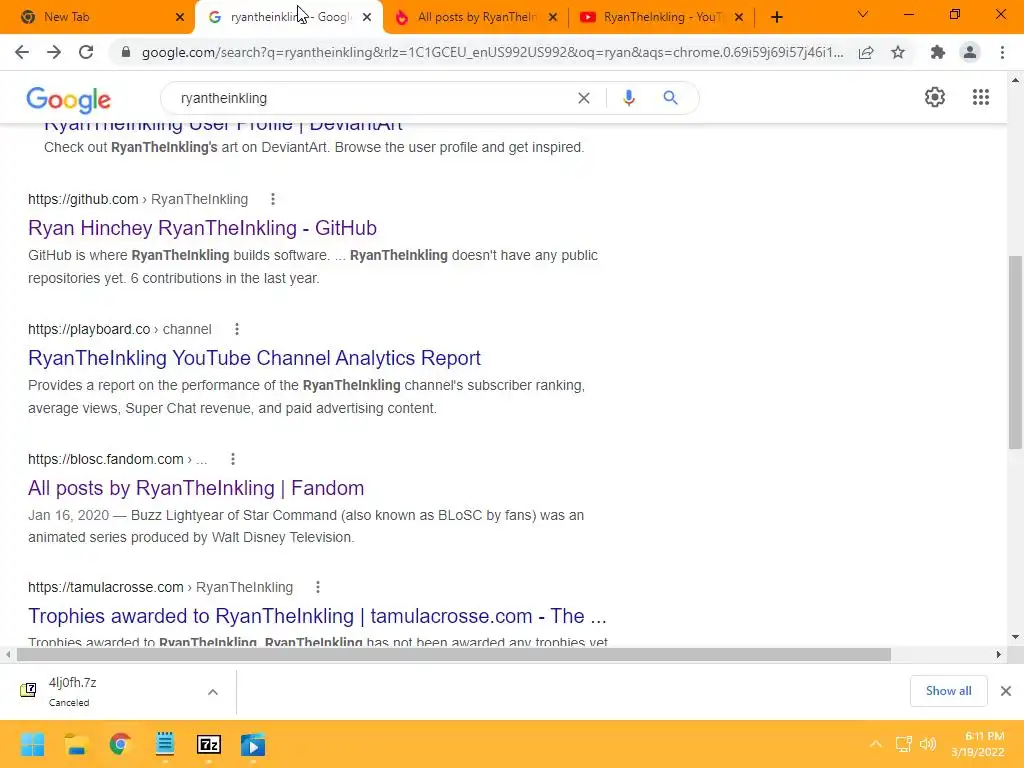The width and height of the screenshot is (1024, 768).
Task: Open File Explorer from taskbar
Action: click(76, 744)
